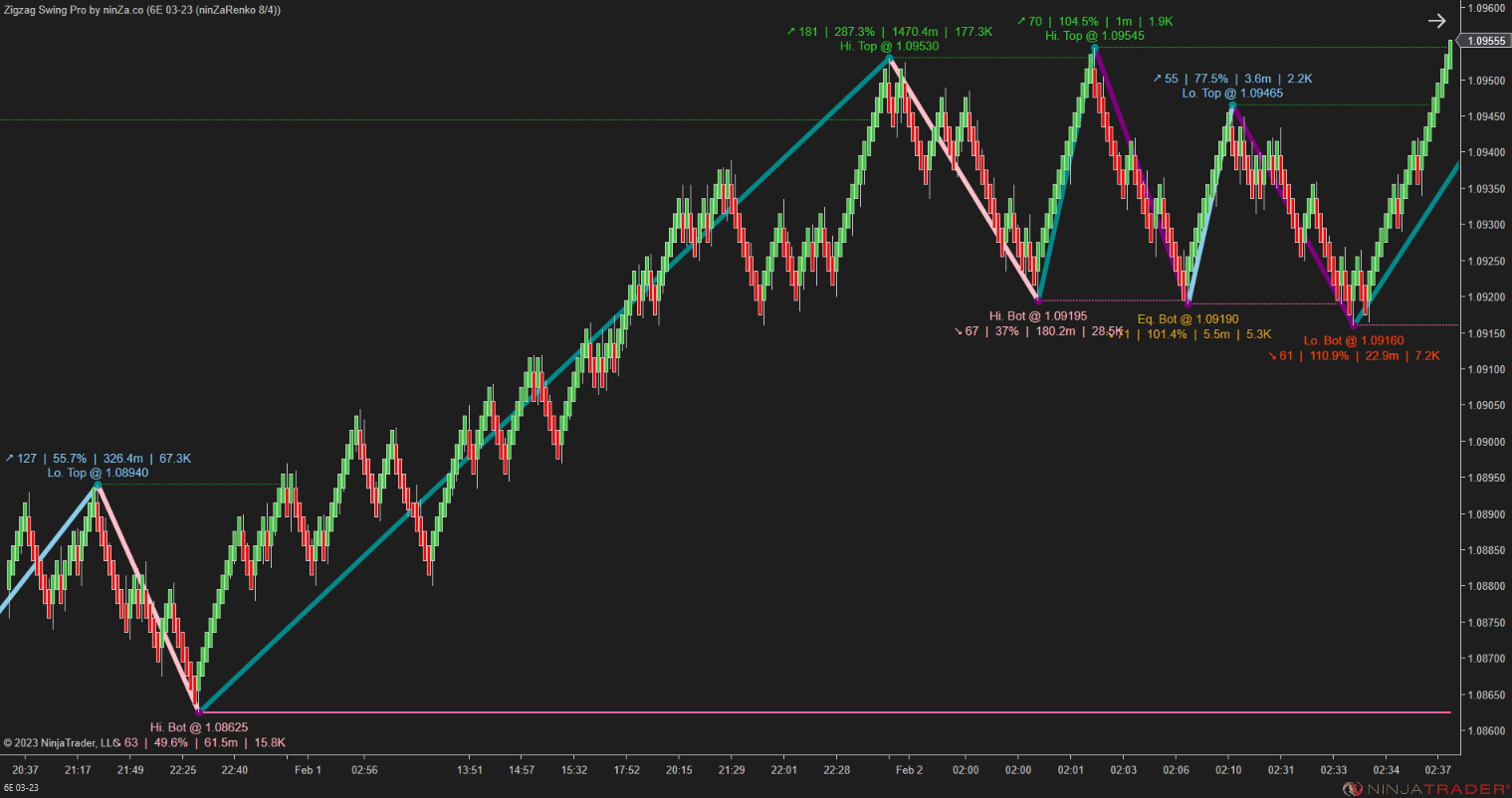Viewport: 1512px width, 798px height.
Task: Click the 1.09555 current price marker
Action: [1485, 42]
